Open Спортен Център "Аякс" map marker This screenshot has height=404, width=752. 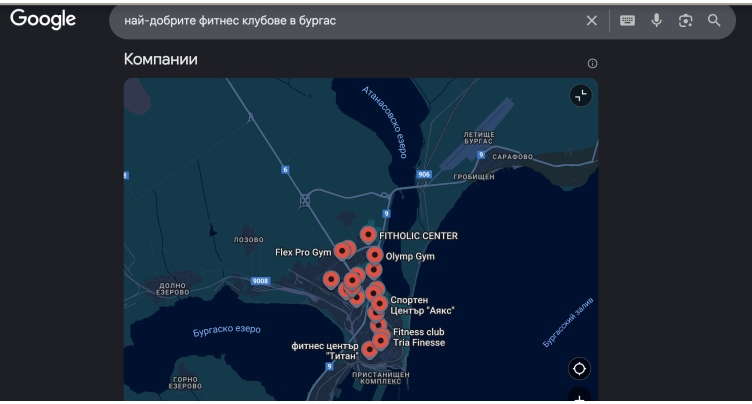[379, 304]
